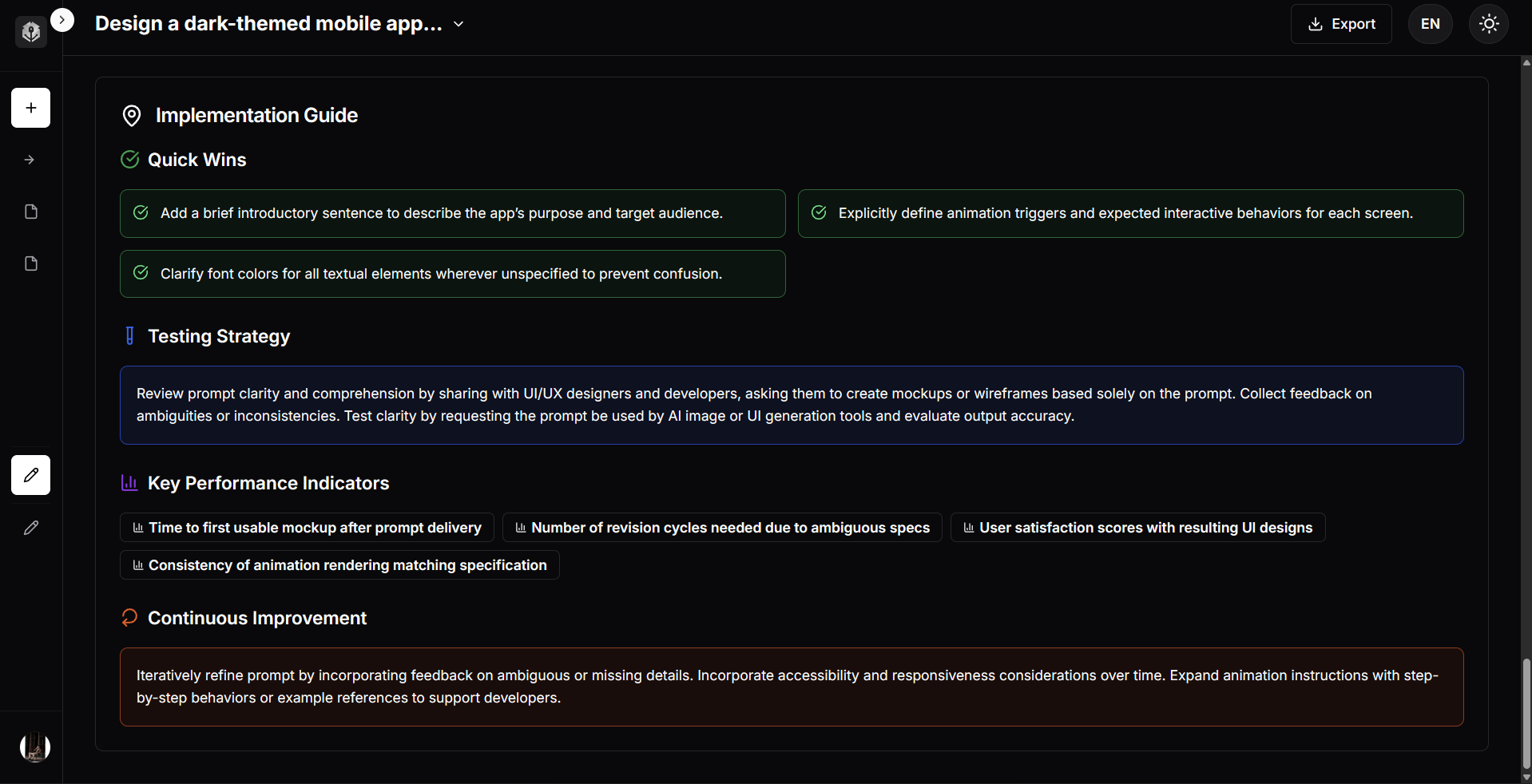Click the scrollbar down arrow

(x=1526, y=777)
